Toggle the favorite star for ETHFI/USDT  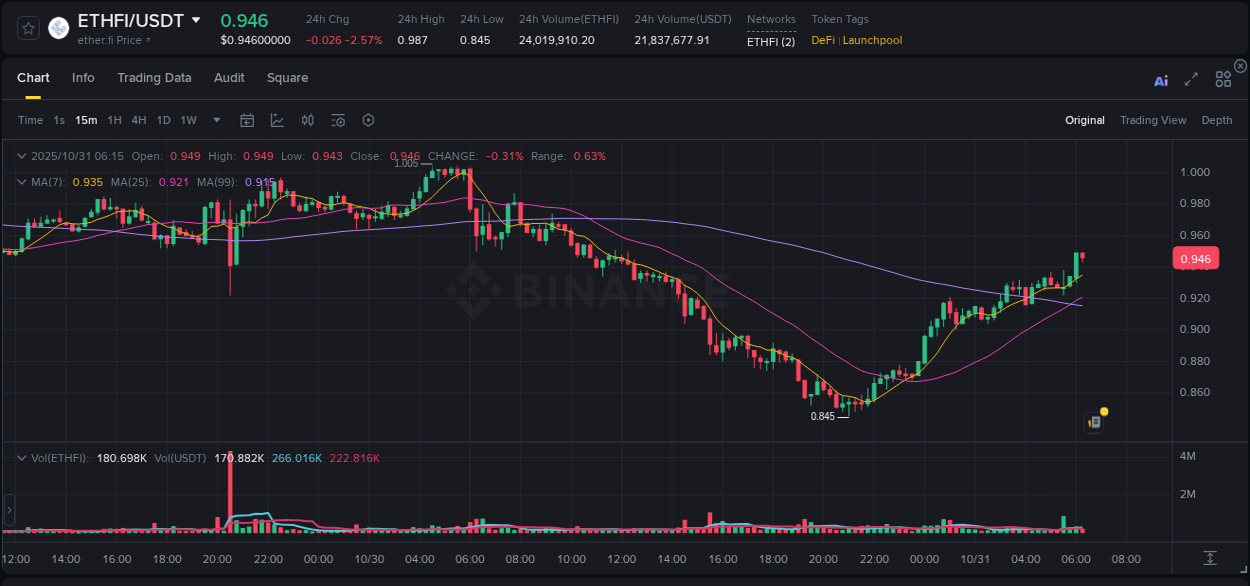[x=27, y=28]
